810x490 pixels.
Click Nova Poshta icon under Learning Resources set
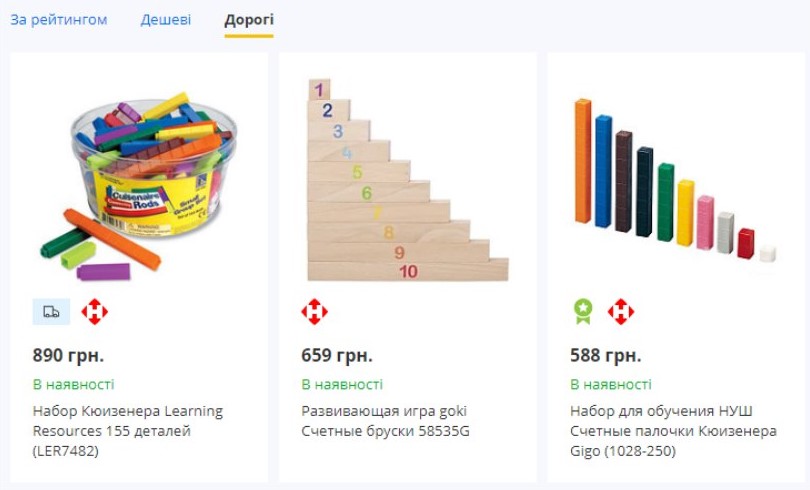(94, 312)
